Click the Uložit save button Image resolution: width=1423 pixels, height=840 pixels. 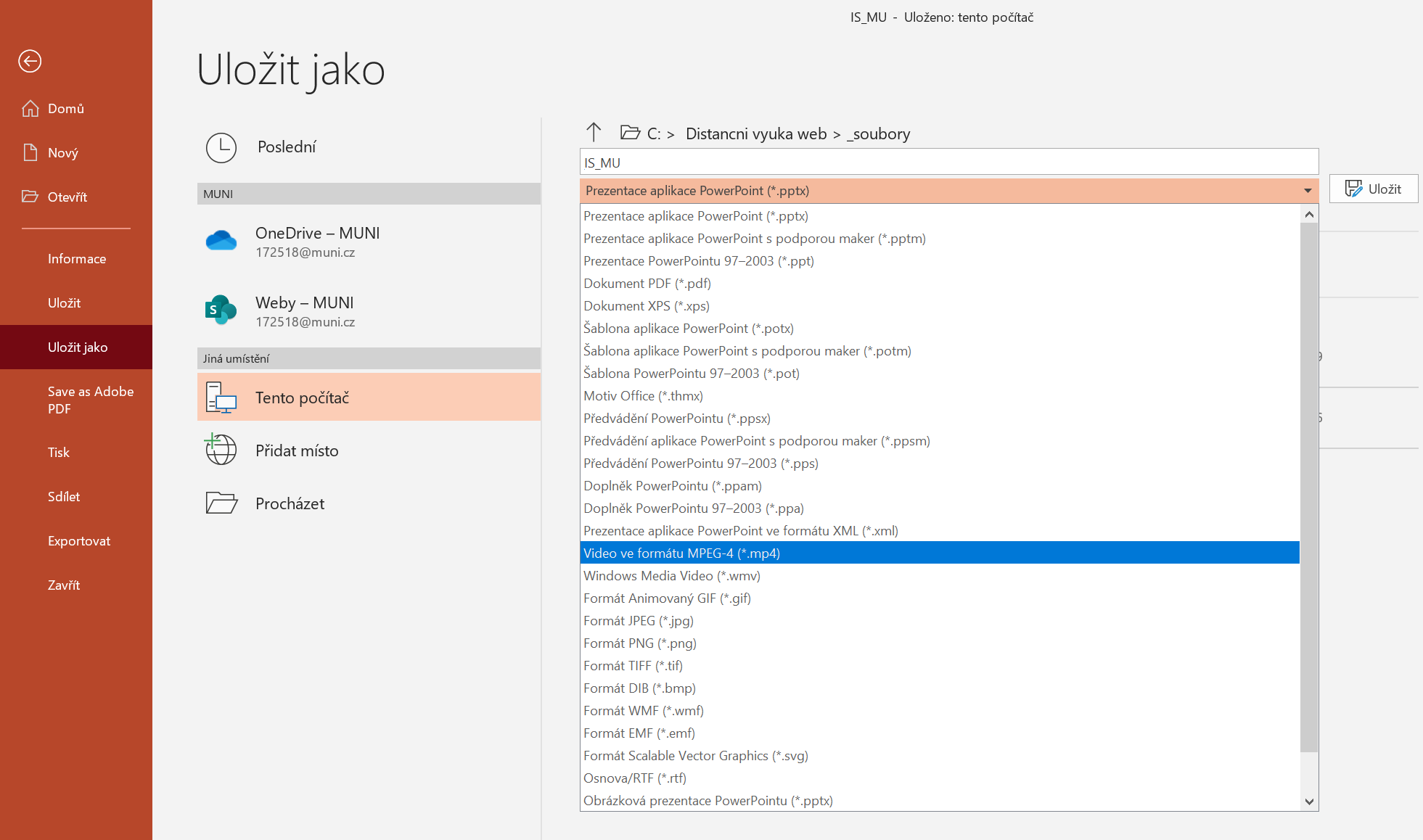tap(1373, 189)
